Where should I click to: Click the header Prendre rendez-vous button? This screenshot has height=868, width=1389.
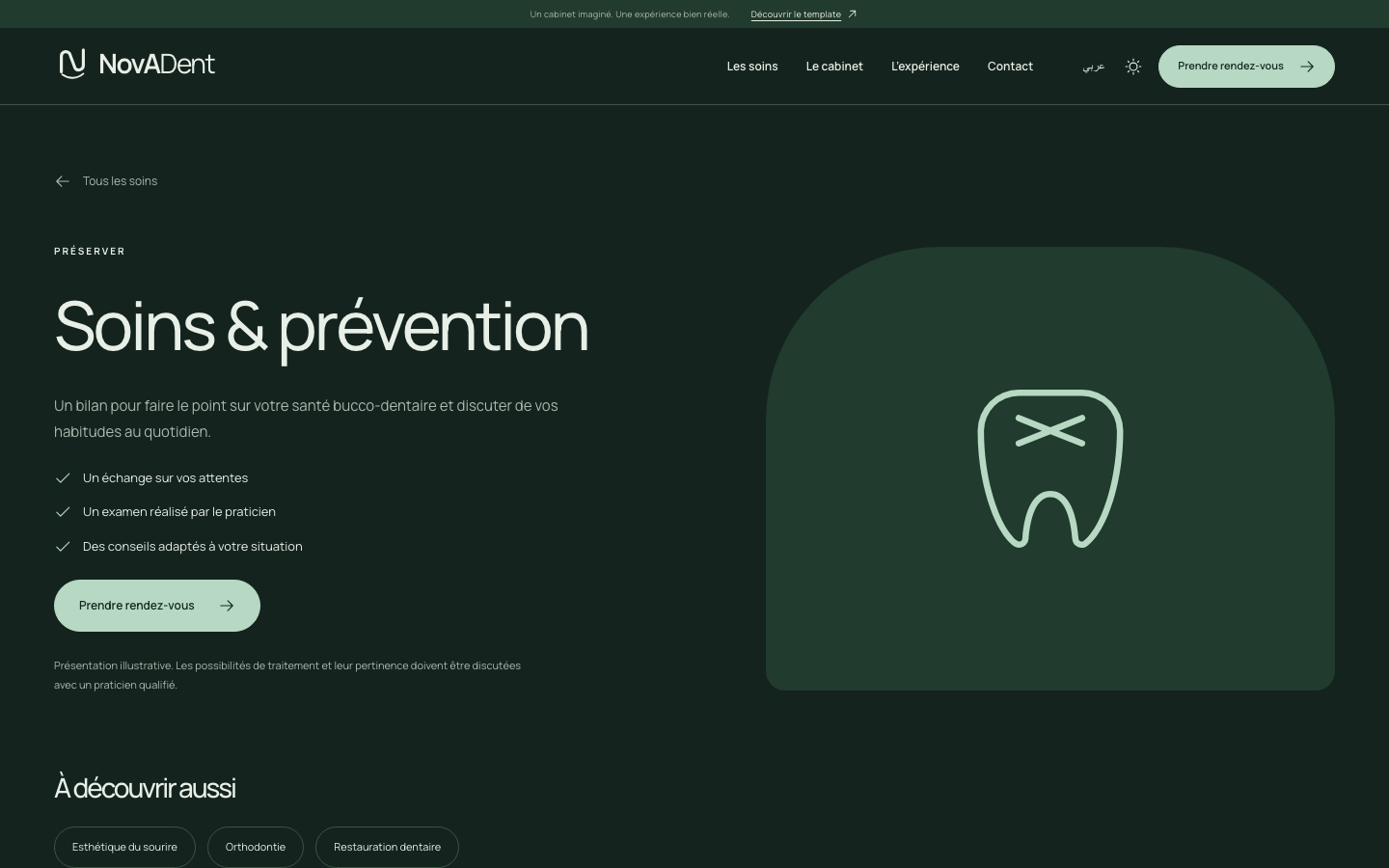1246,67
